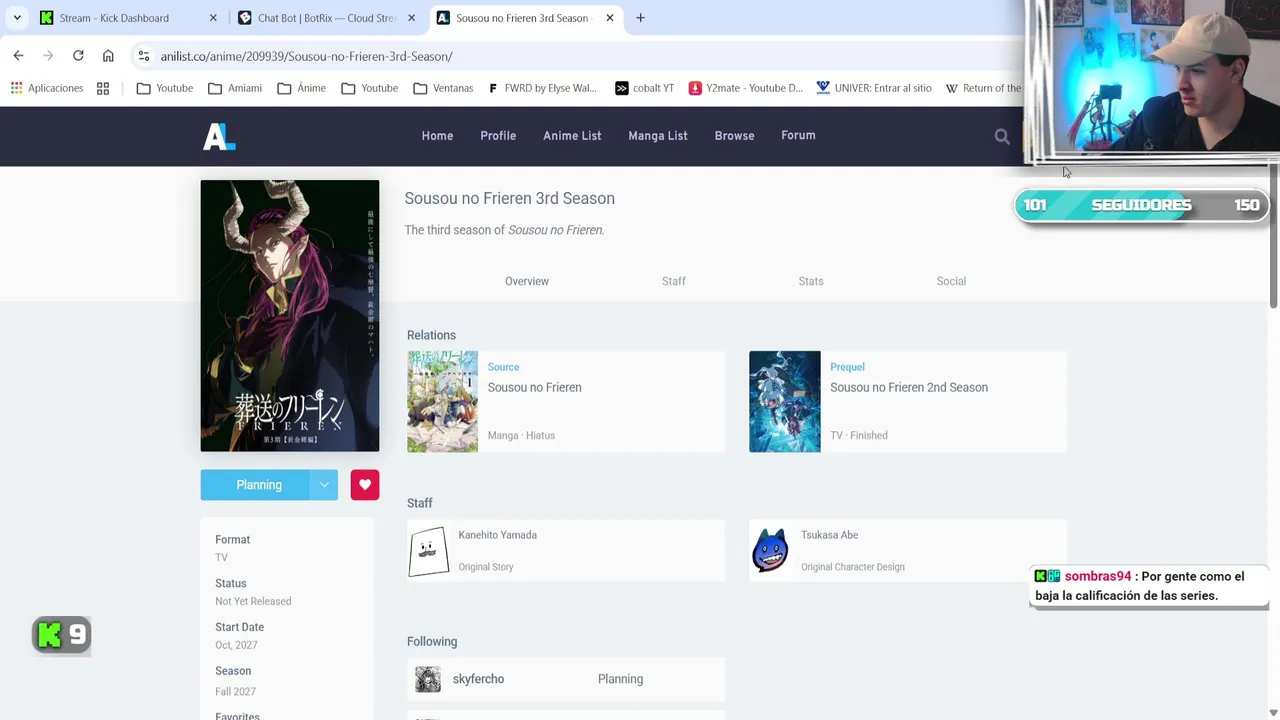This screenshot has width=1280, height=720.
Task: Open the AniList search magnifier
Action: 1002,136
